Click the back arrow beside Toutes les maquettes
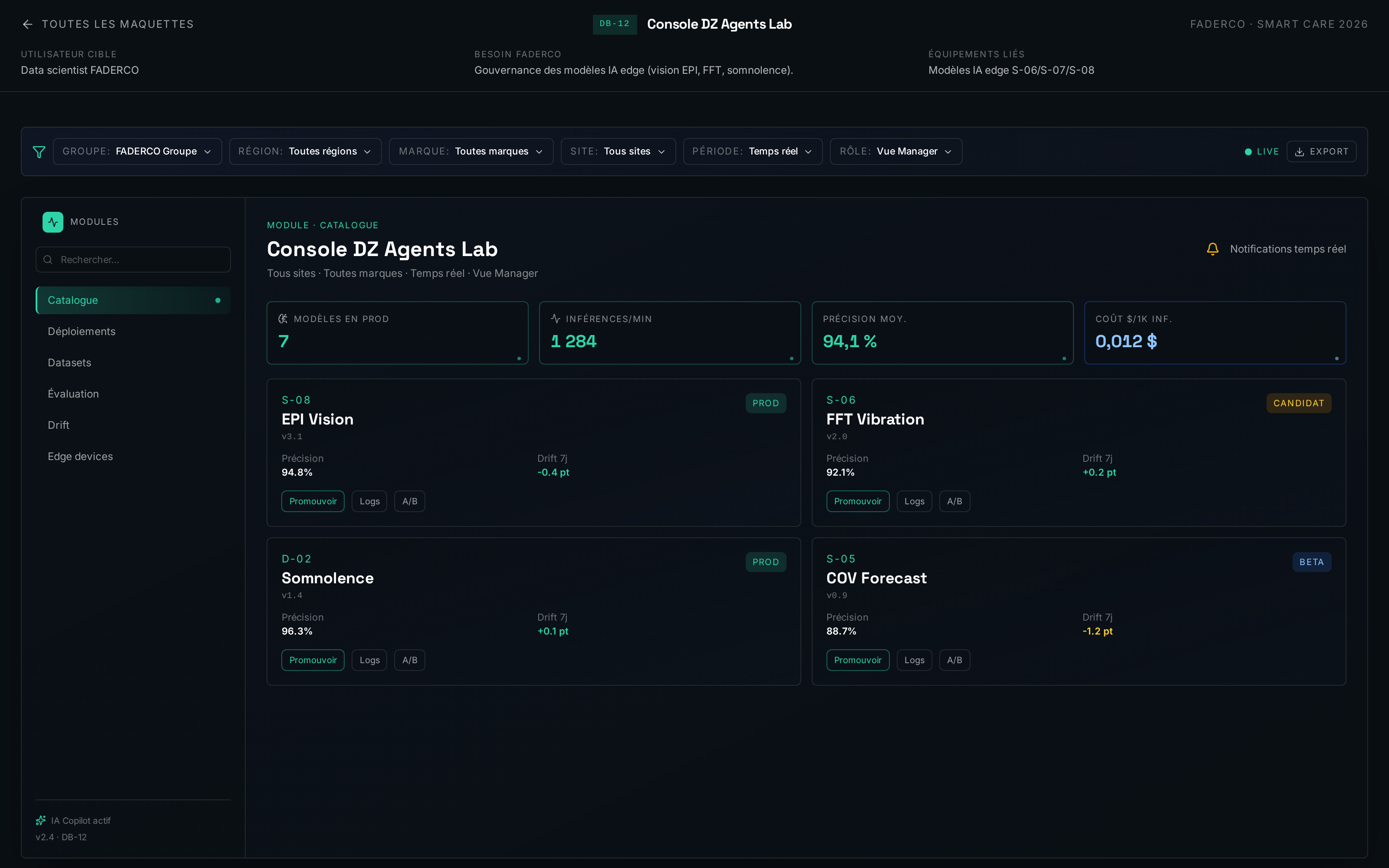Screen dimensions: 1389x868 [x=27, y=24]
